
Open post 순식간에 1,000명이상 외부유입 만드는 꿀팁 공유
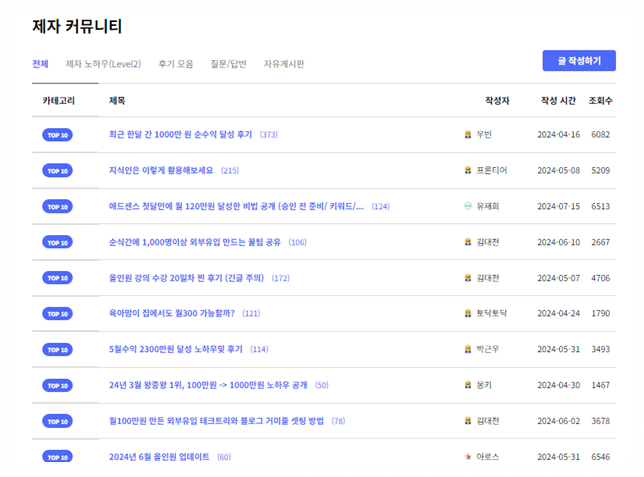click(195, 242)
